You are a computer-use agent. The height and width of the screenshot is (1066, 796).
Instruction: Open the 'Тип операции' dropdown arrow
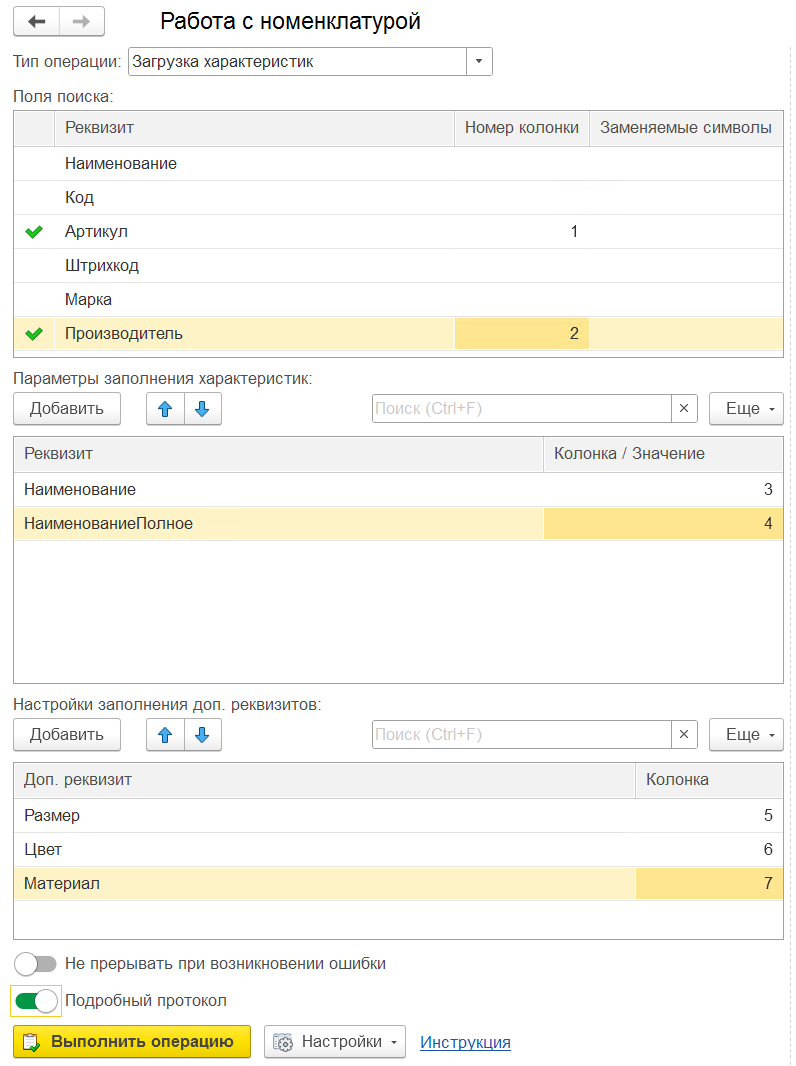479,62
